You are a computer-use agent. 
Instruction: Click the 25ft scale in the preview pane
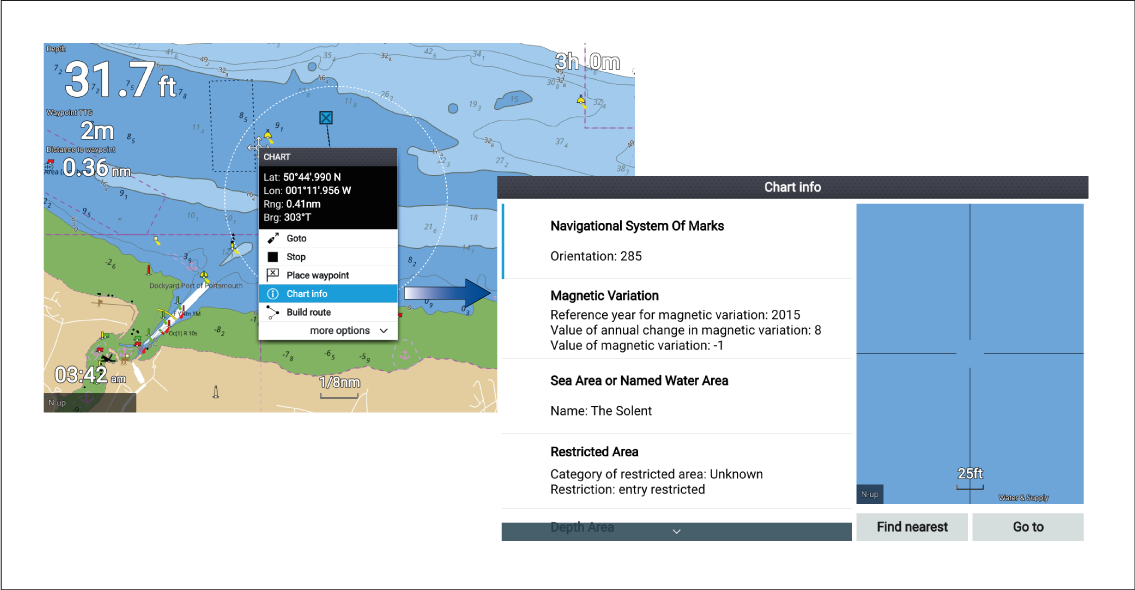coord(970,478)
